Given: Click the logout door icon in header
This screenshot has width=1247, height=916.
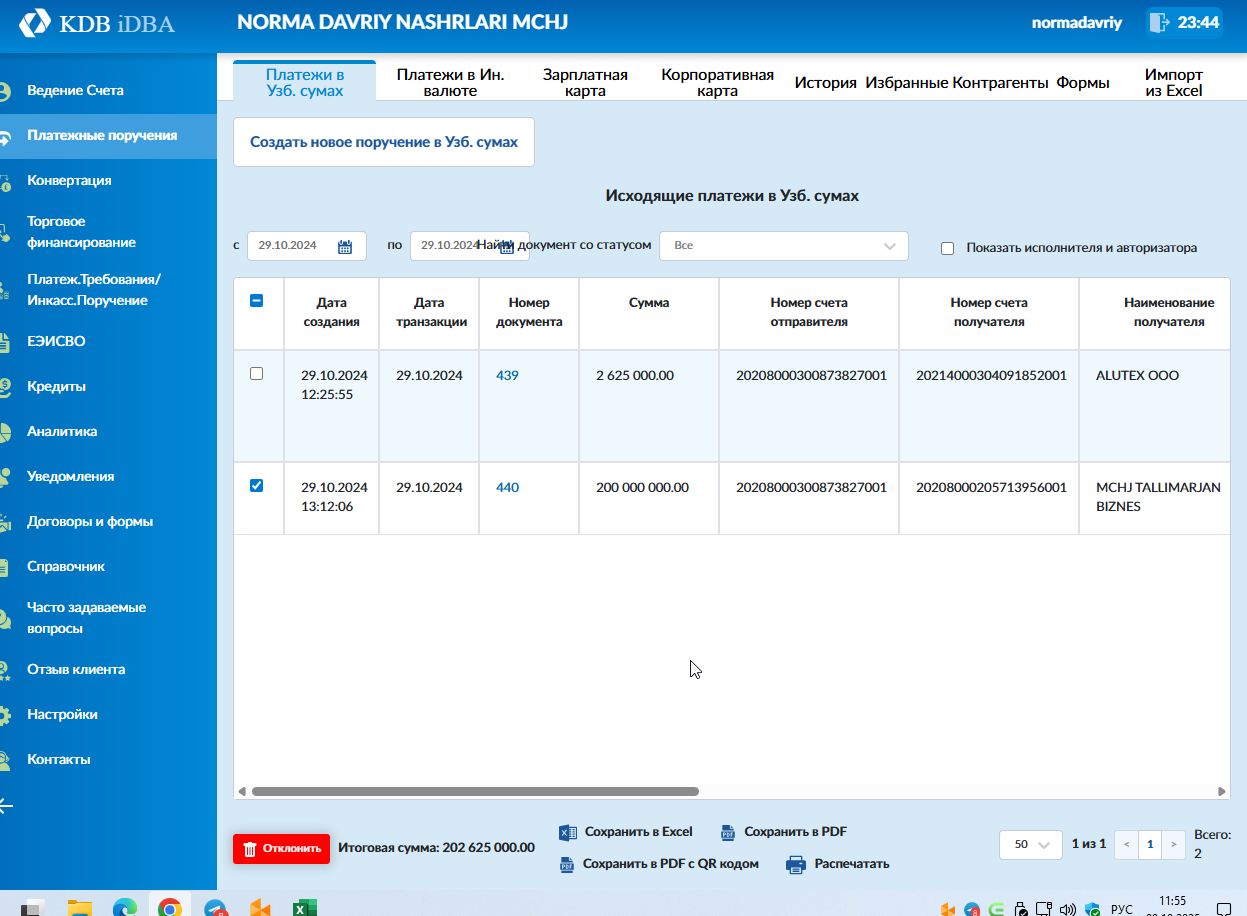Looking at the screenshot, I should point(1159,22).
